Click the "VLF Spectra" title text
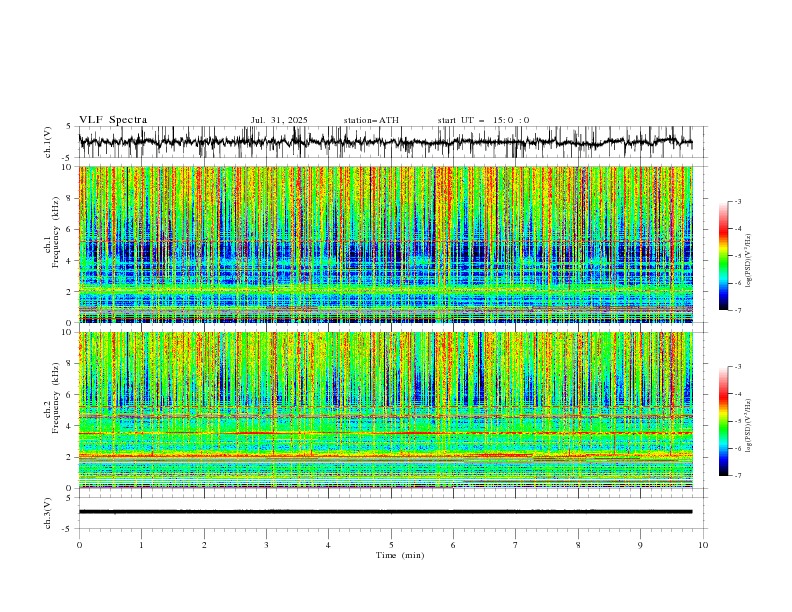792x612 pixels. [113, 120]
